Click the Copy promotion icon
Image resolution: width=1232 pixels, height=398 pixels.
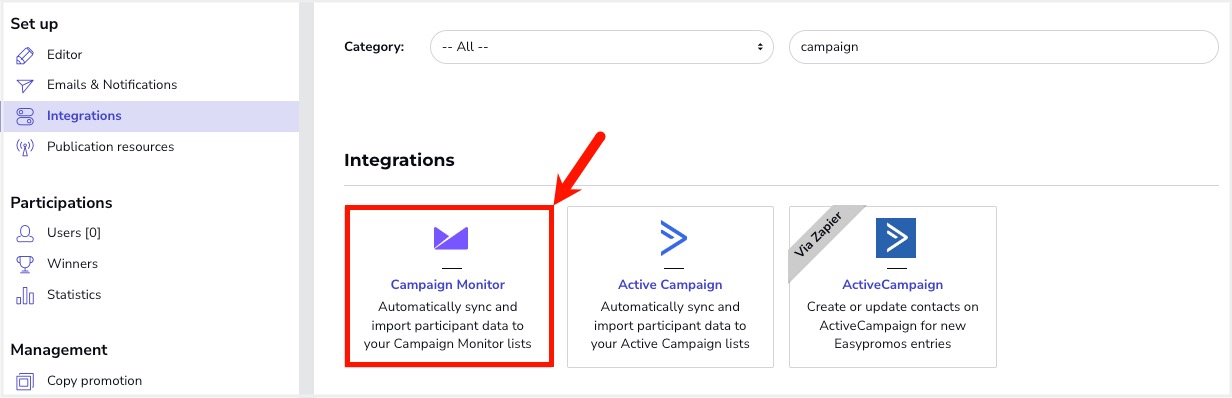click(x=26, y=381)
